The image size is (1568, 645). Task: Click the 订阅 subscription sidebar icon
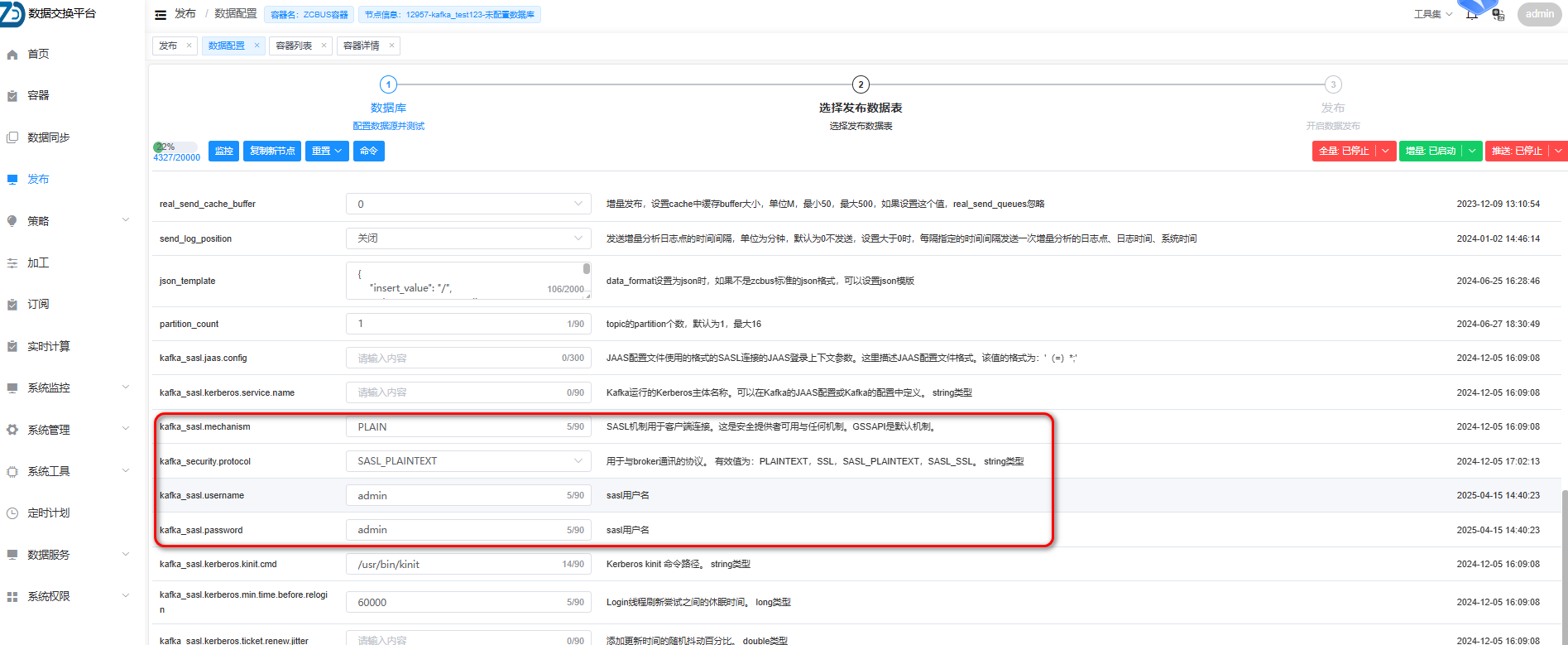[12, 305]
